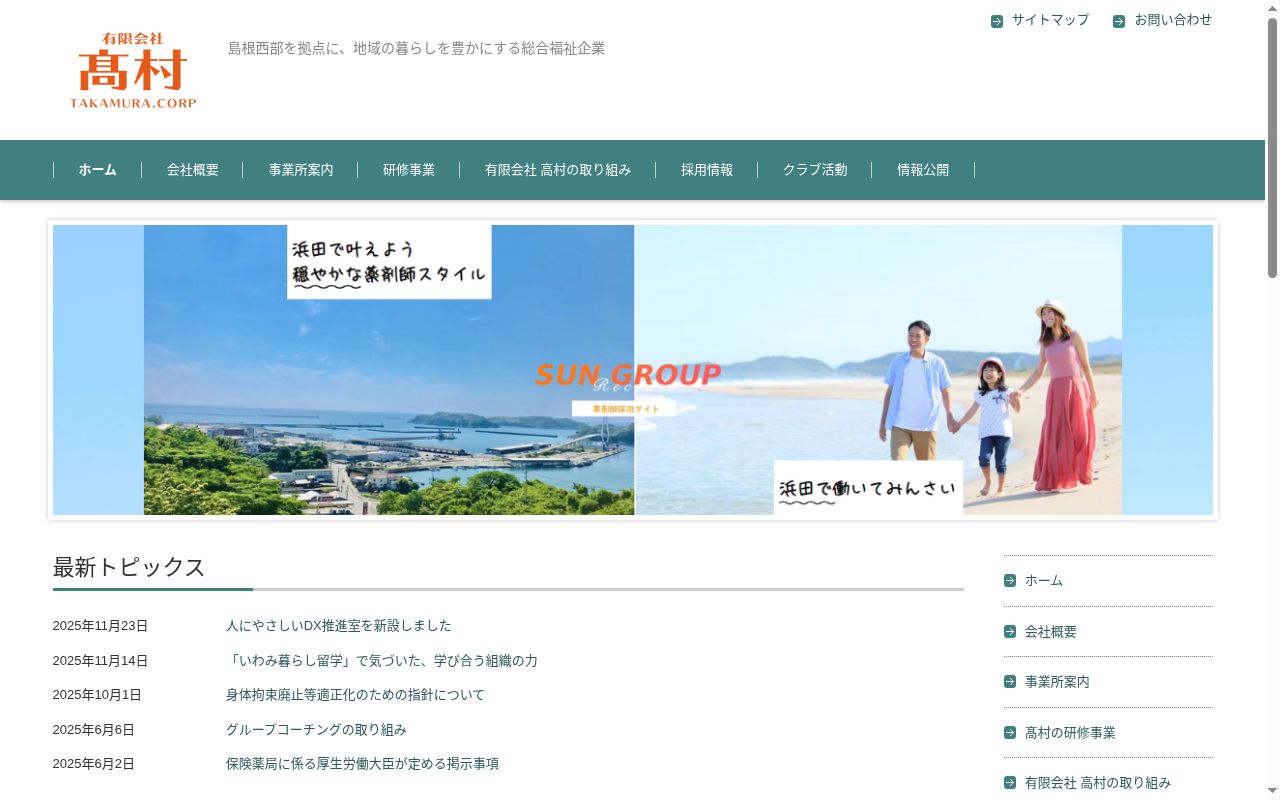This screenshot has width=1280, height=800.
Task: Open 会社概要 in the navigation bar
Action: (x=193, y=170)
